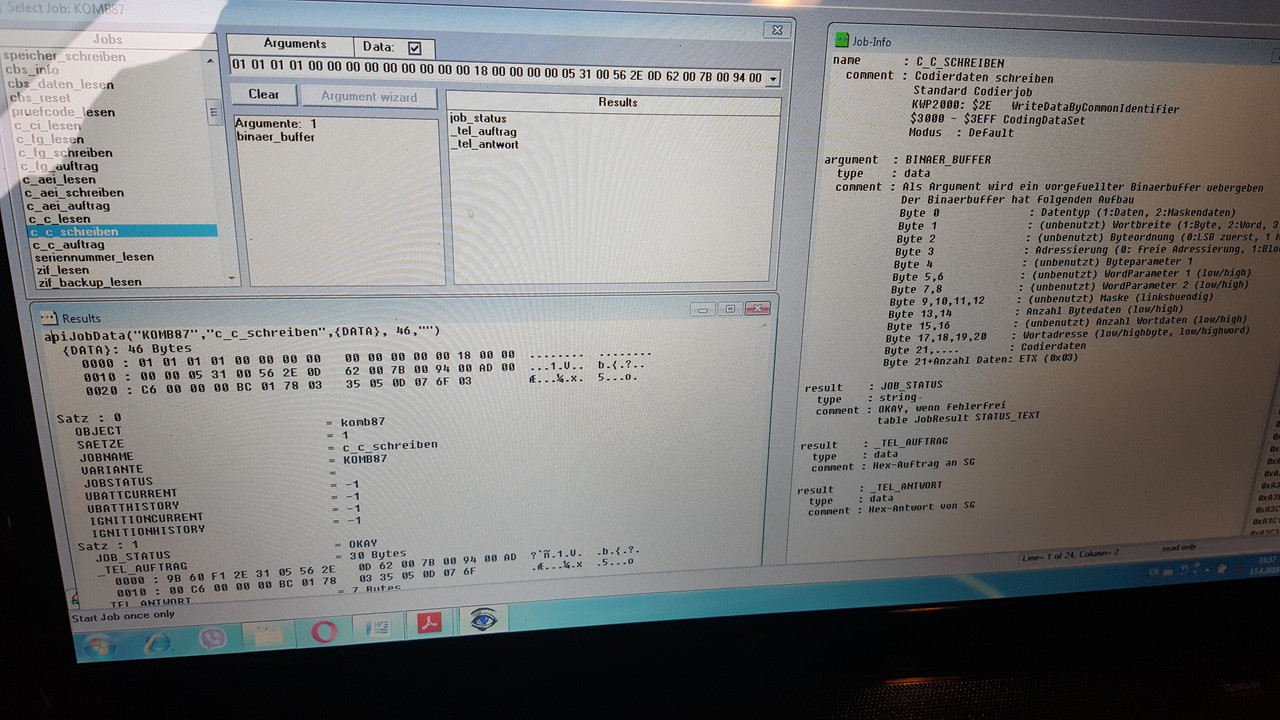
Task: Select _tel_auftrag in the Results list
Action: point(484,131)
